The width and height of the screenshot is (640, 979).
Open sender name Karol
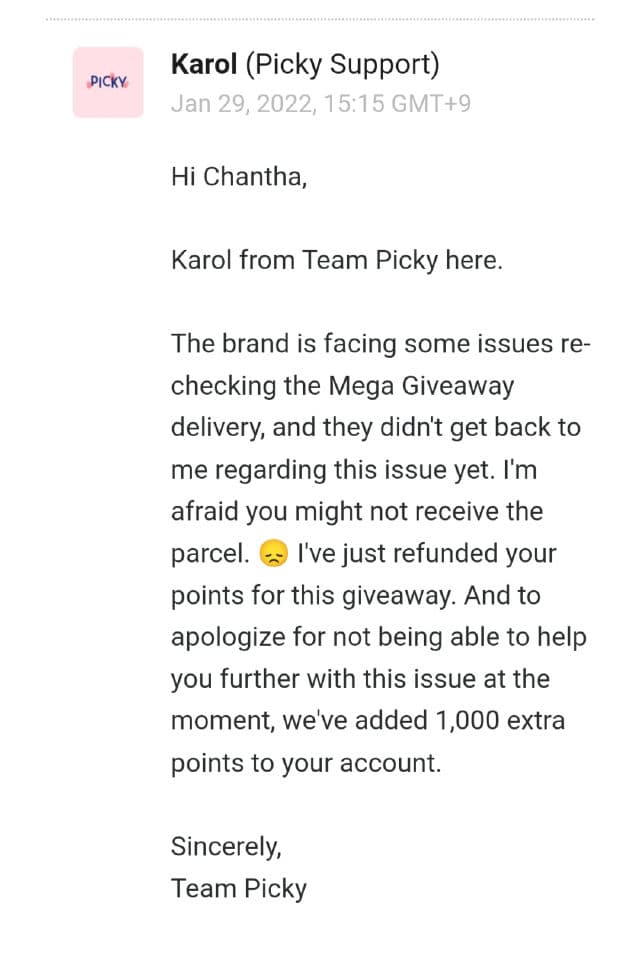point(204,64)
